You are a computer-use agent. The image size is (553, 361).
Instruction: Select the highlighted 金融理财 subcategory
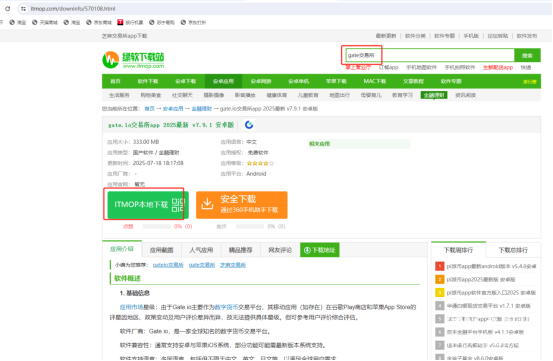(x=434, y=95)
